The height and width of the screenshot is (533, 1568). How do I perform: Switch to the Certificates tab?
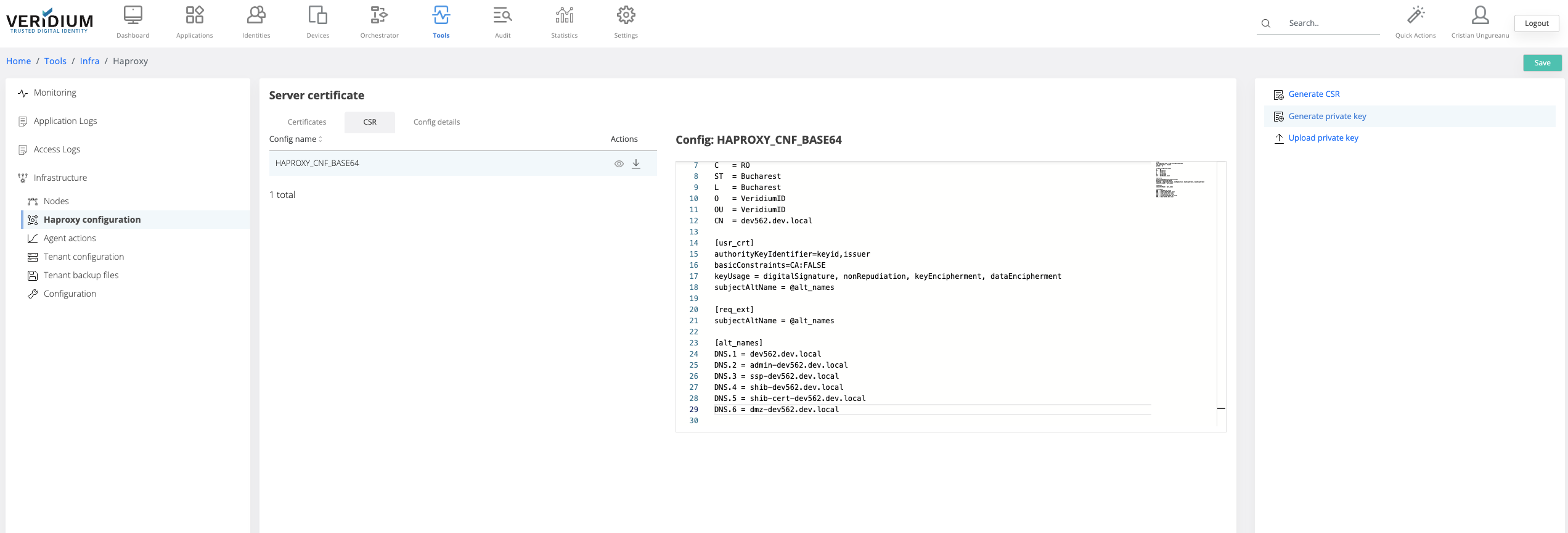306,122
